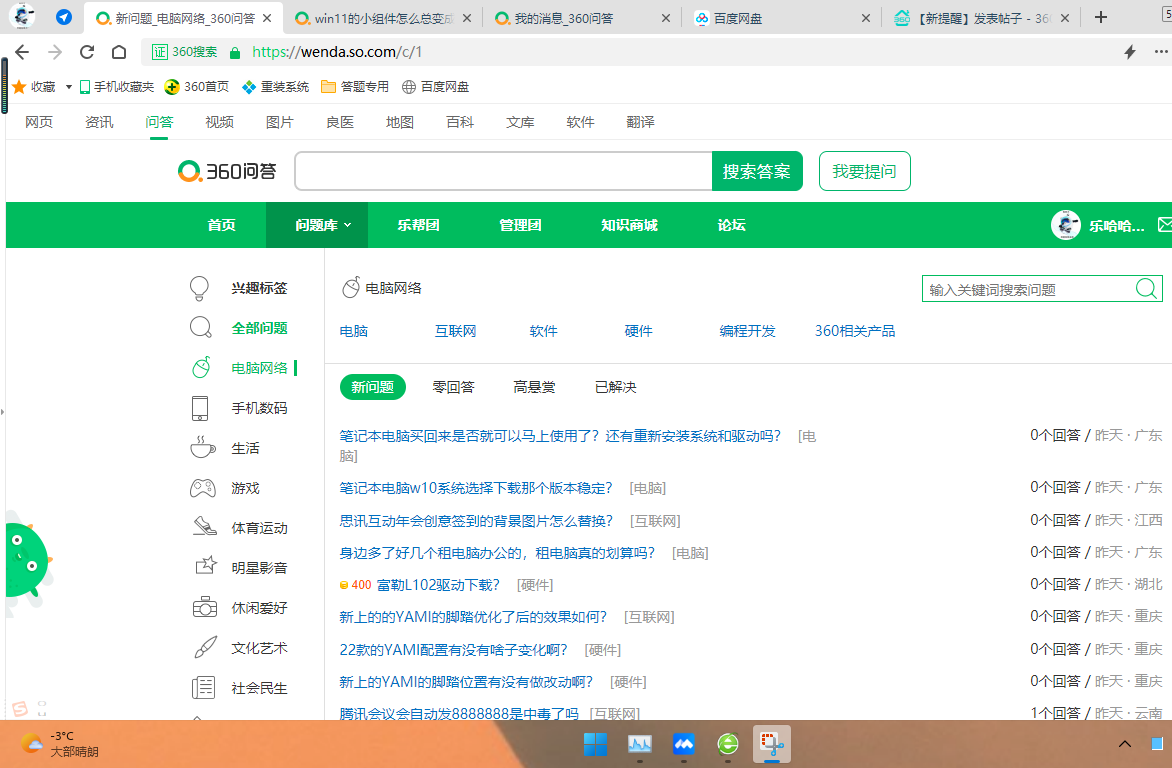Select the 休闲爱好 camera icon
Image resolution: width=1172 pixels, height=768 pixels.
204,607
